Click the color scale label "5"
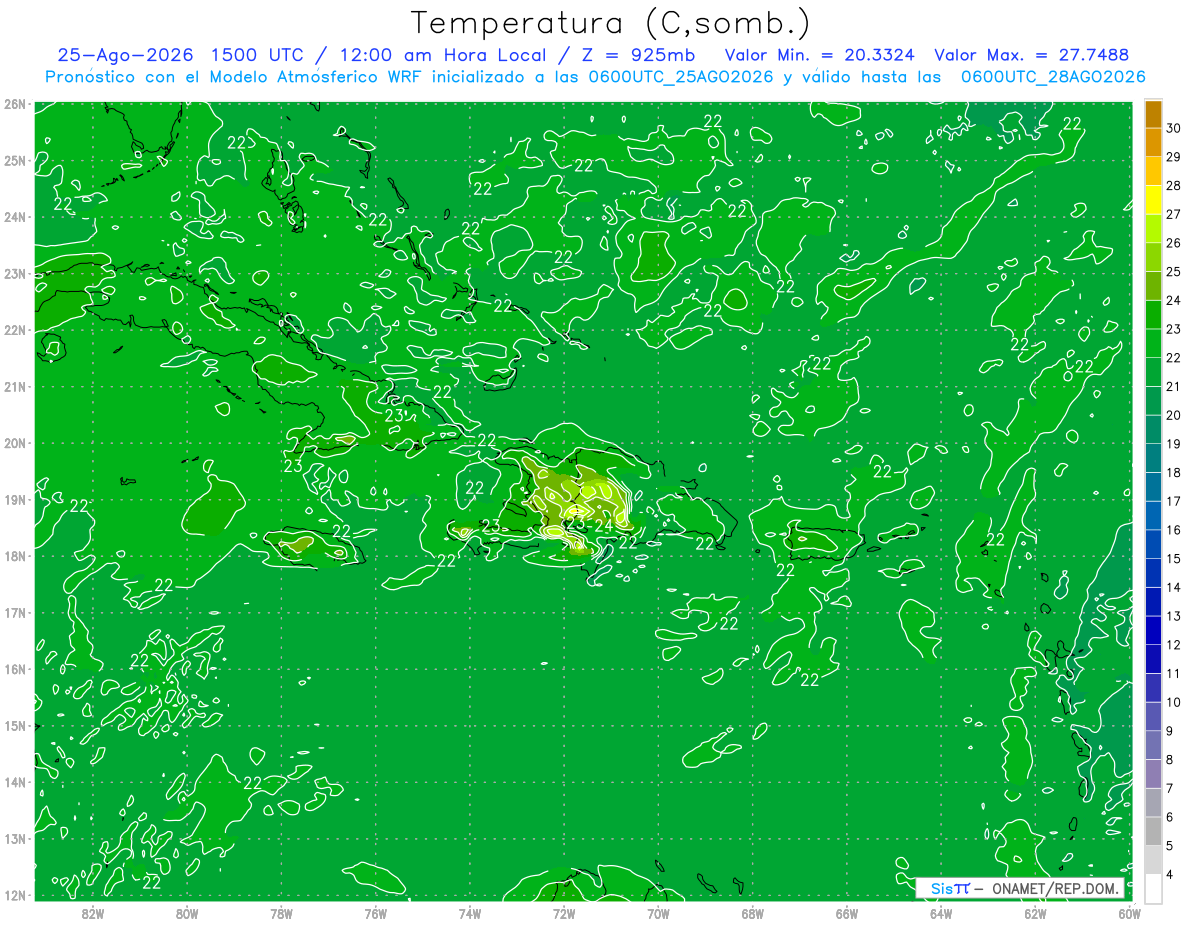The image size is (1200, 927). [1170, 846]
